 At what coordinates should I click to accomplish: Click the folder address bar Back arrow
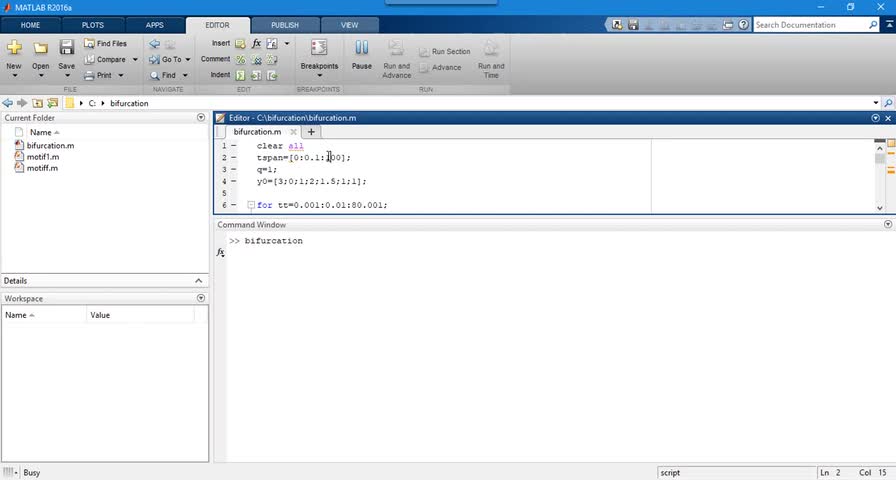click(7, 103)
